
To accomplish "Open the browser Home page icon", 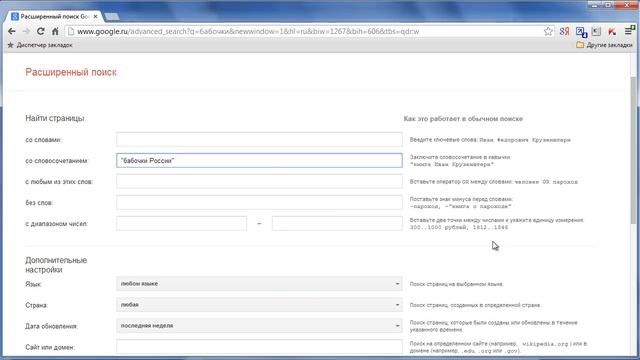I will click(55, 31).
